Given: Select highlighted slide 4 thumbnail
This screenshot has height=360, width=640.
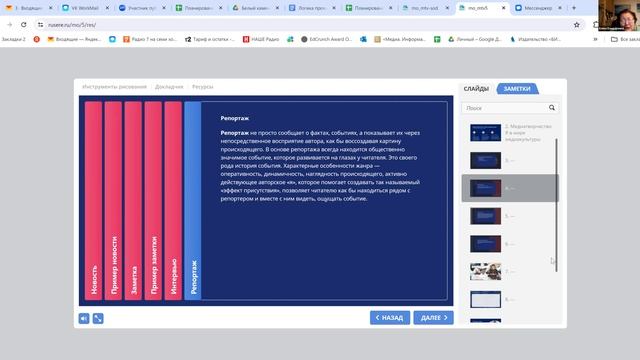Looking at the screenshot, I should [x=485, y=188].
